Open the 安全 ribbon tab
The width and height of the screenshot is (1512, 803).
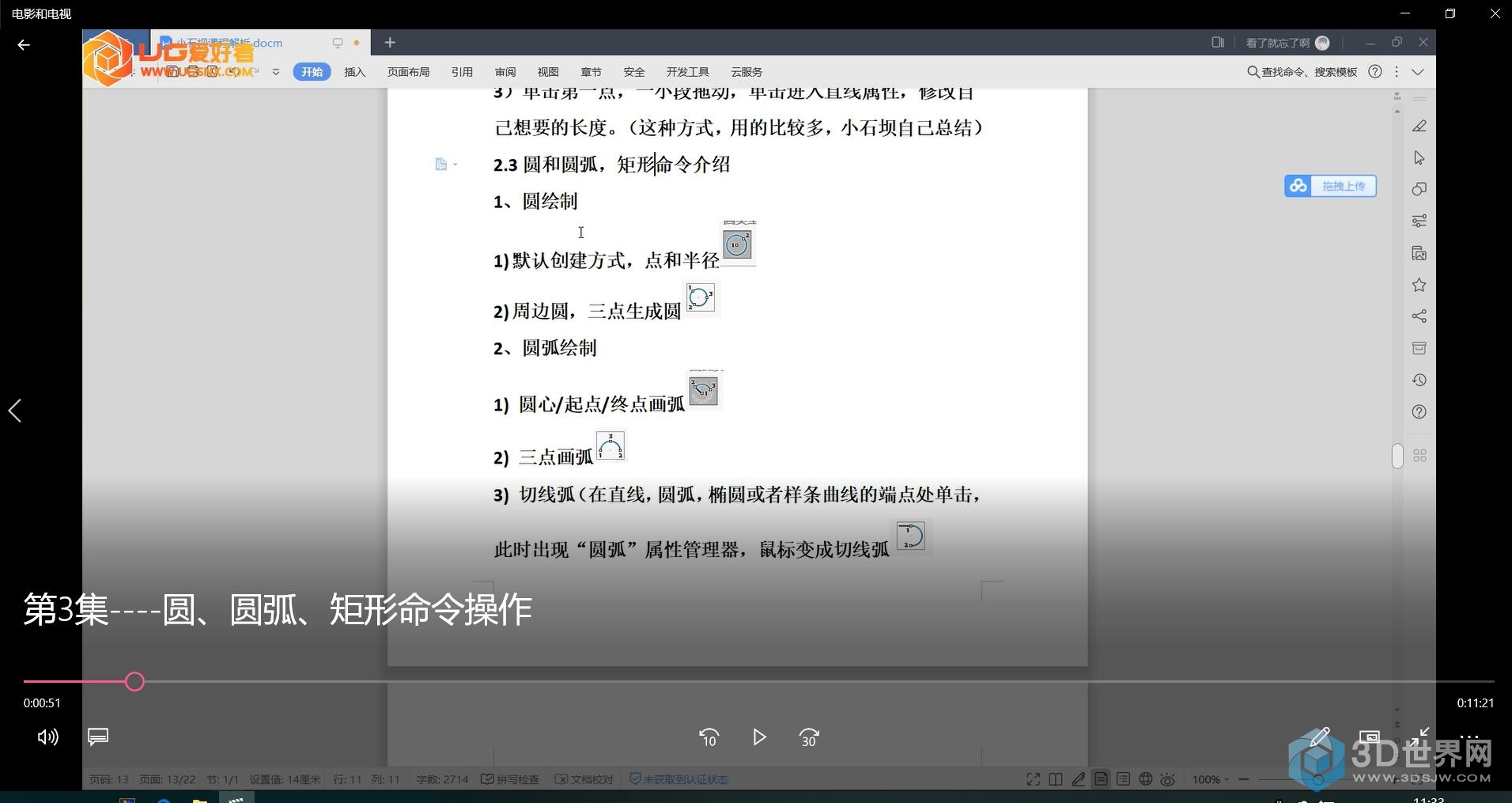click(x=634, y=72)
